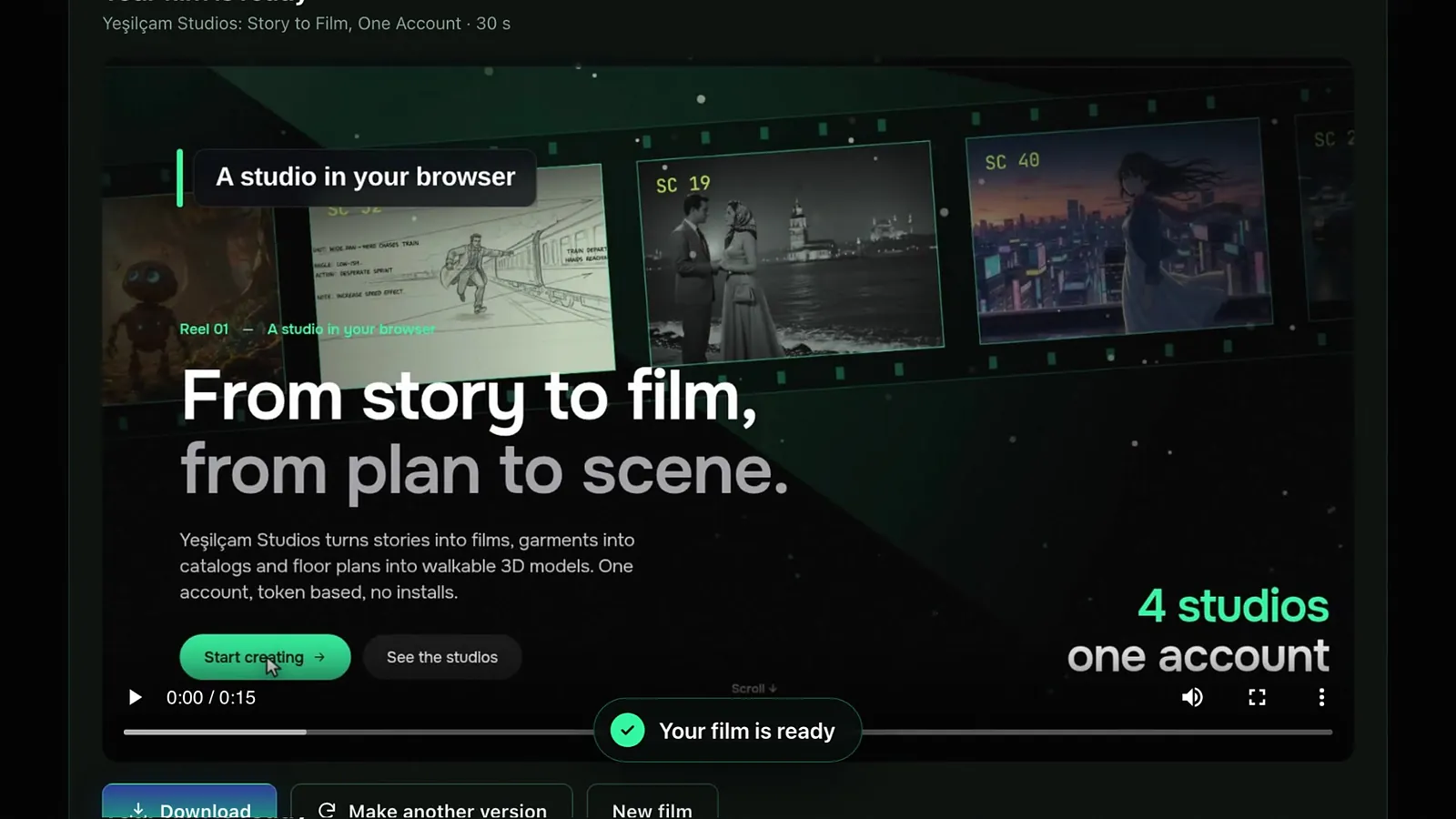Image resolution: width=1456 pixels, height=819 pixels.
Task: Enter fullscreen mode for the video
Action: 1257,697
